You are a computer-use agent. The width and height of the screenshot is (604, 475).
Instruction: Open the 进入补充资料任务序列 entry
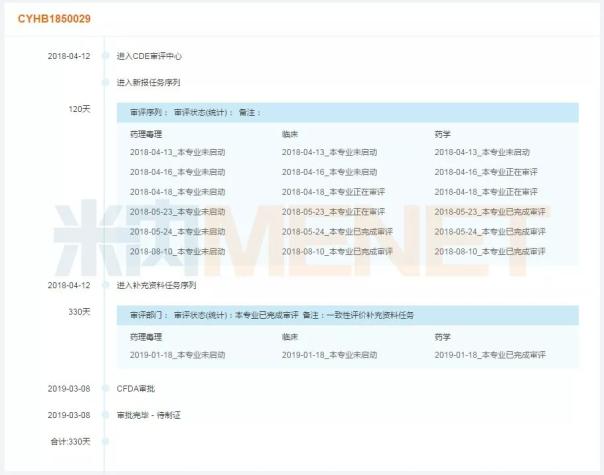point(155,285)
